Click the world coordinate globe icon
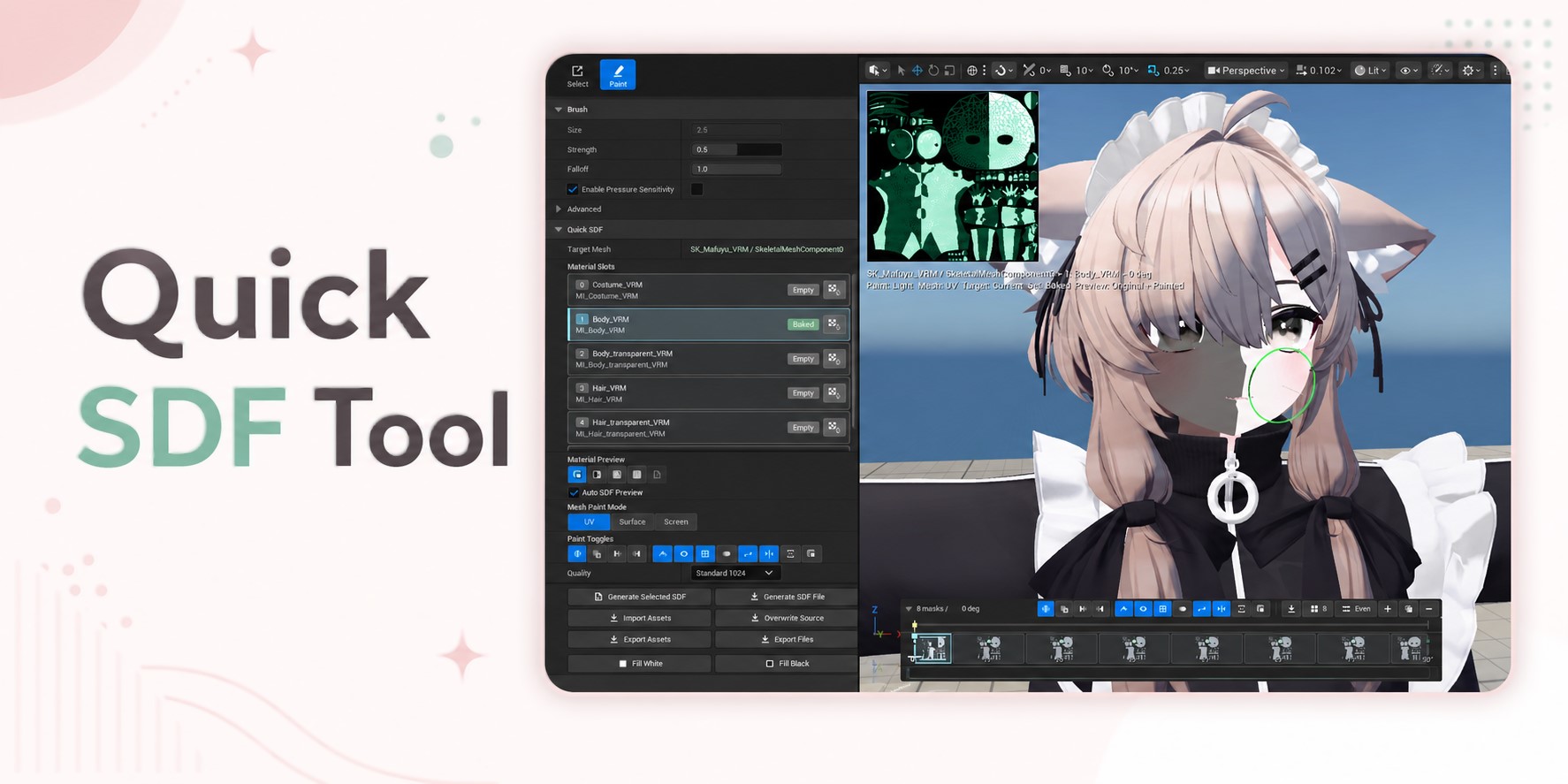This screenshot has height=784, width=1568. coord(972,71)
